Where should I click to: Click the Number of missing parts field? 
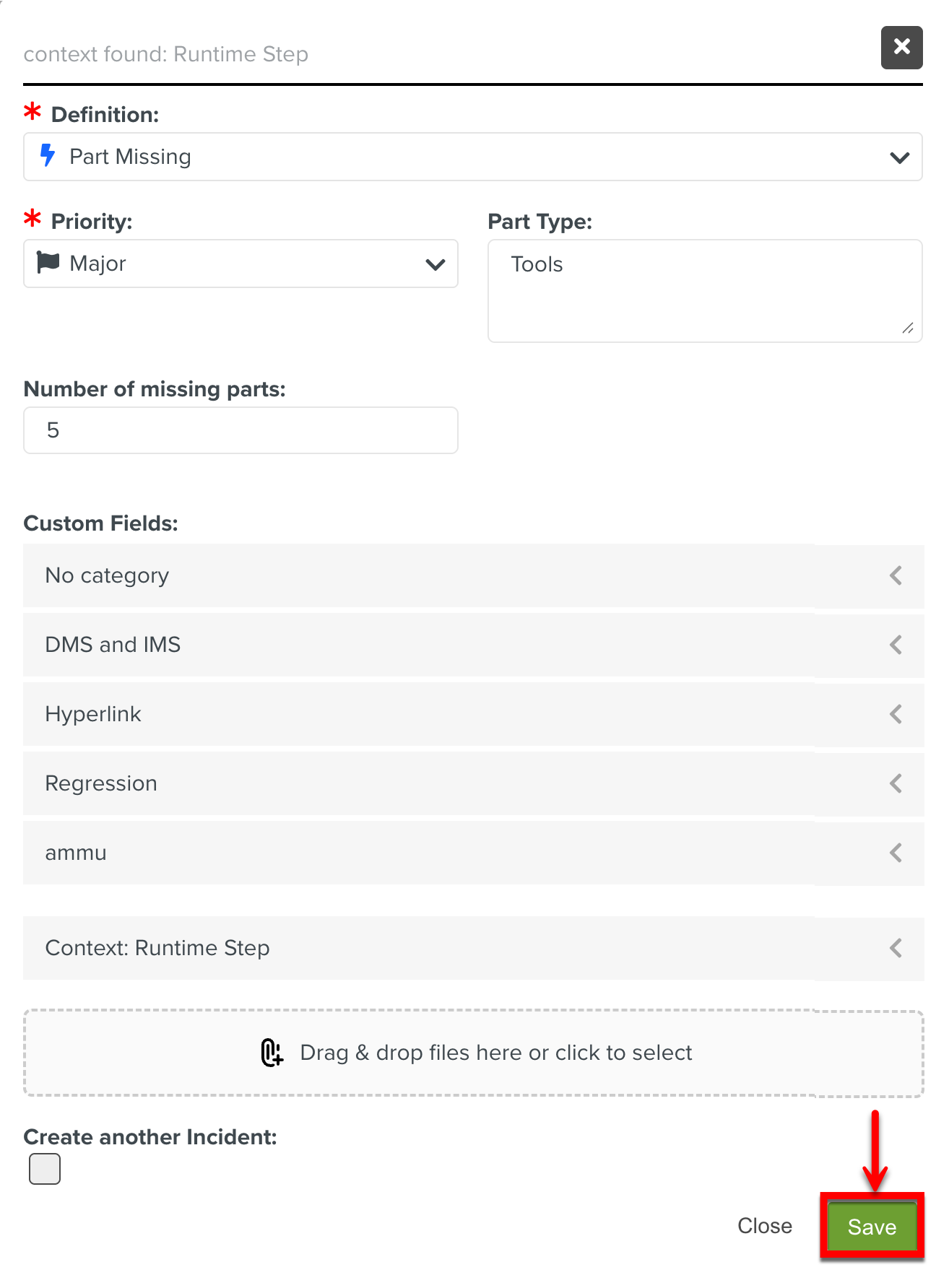240,430
